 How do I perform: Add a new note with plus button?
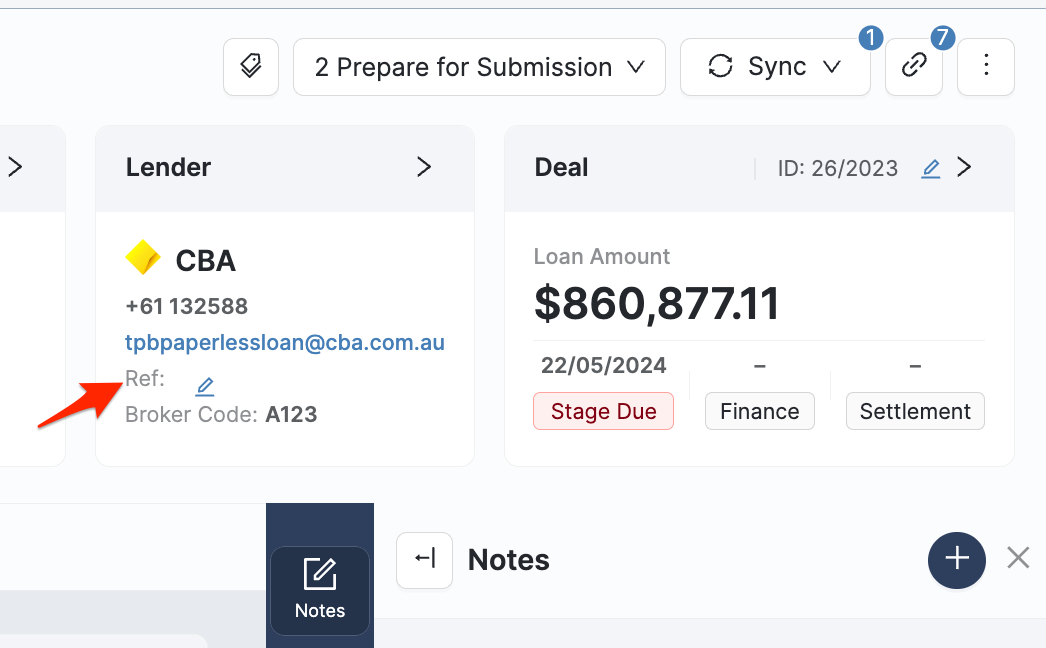[956, 558]
